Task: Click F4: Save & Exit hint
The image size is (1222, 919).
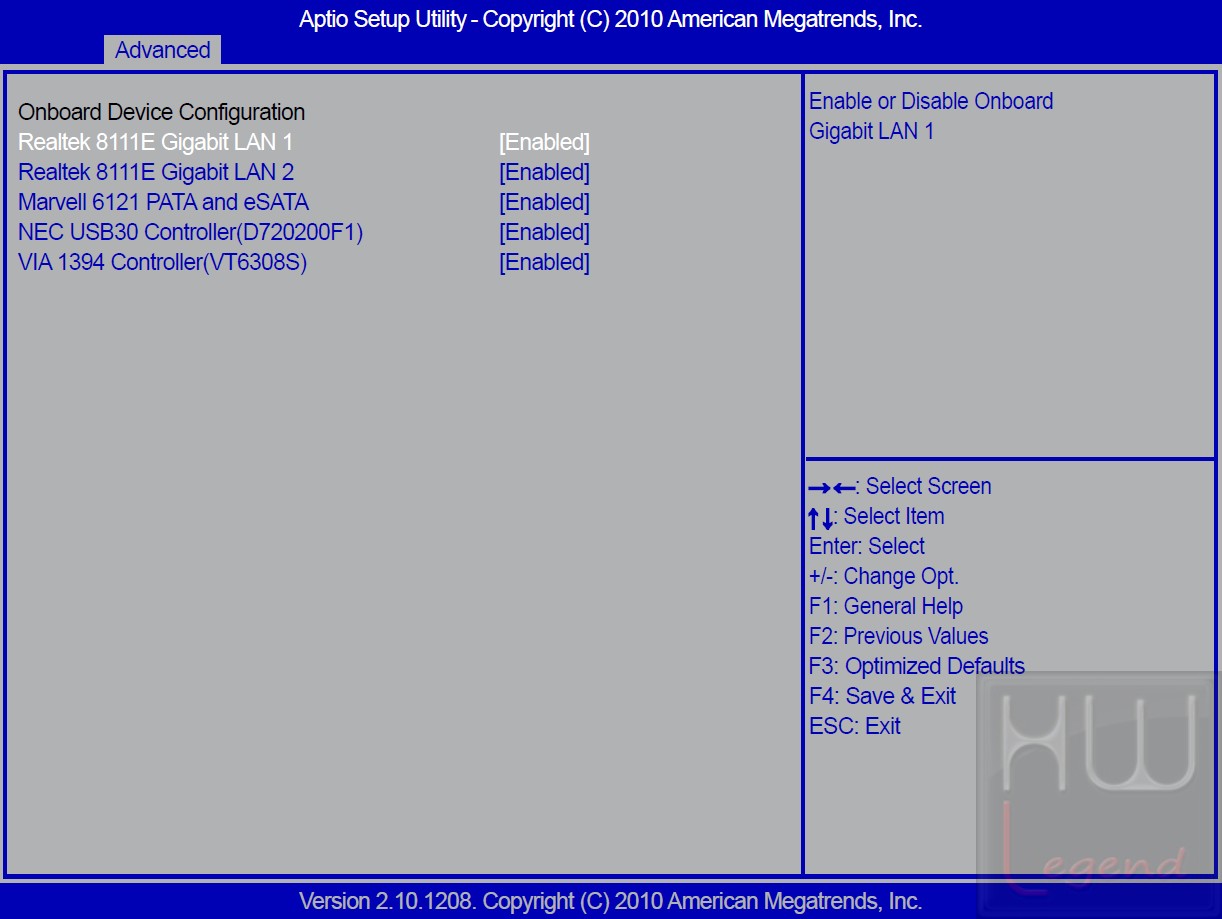Action: coord(882,696)
